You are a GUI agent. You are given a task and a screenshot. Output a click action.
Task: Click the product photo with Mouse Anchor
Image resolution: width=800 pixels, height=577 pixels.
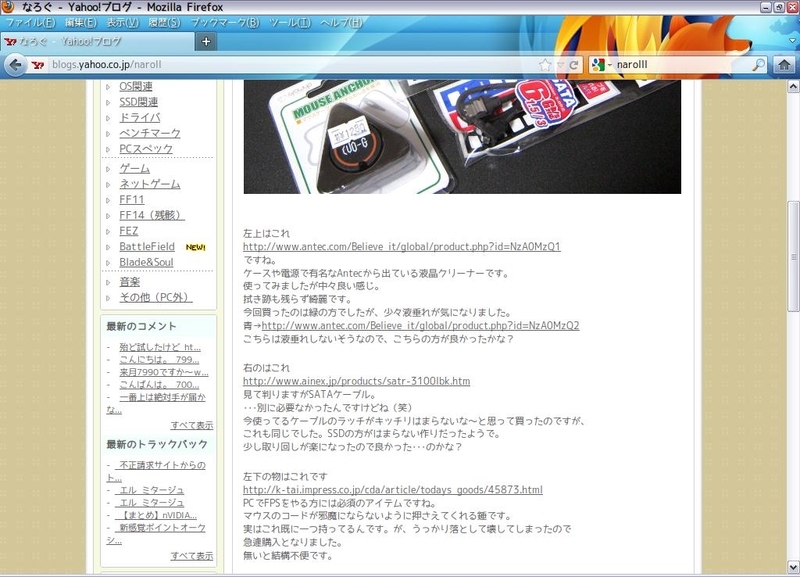(x=462, y=137)
